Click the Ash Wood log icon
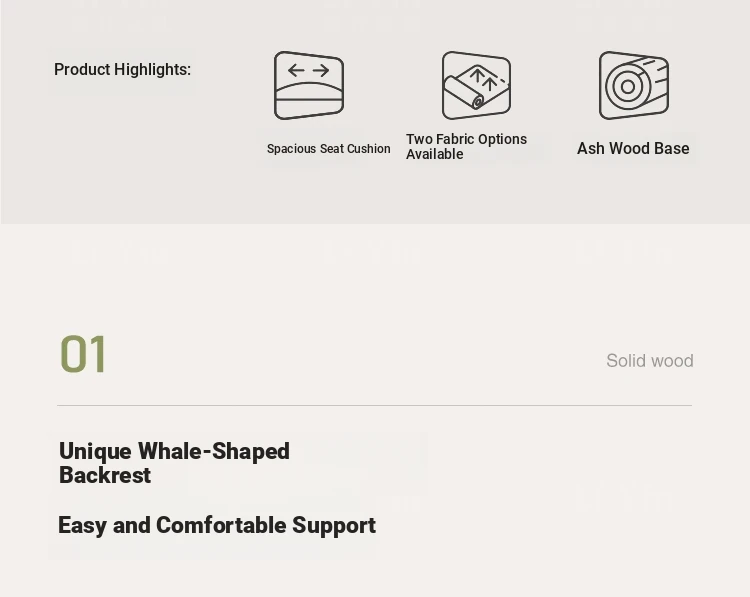Screen dimensions: 750x597 [634, 86]
